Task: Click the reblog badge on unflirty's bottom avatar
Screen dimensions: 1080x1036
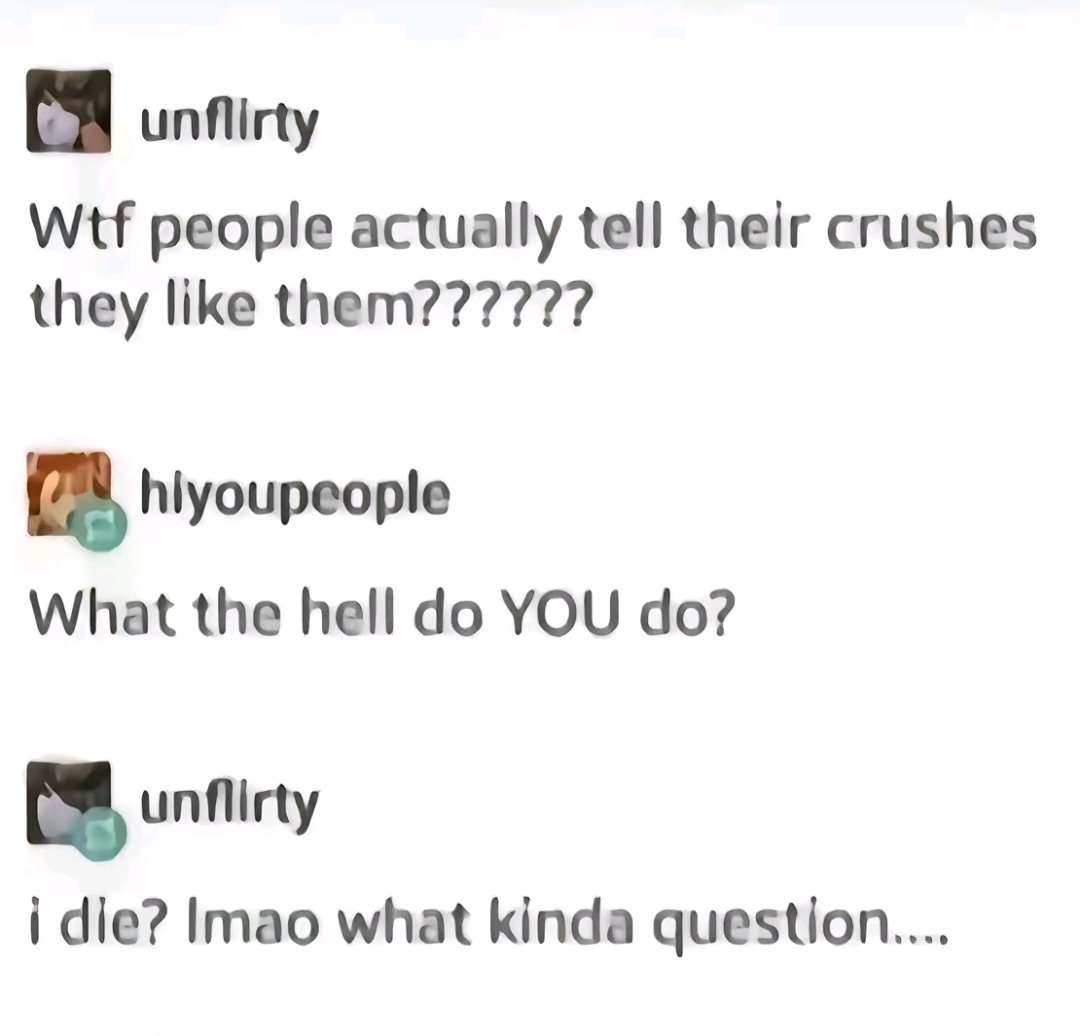Action: pos(100,833)
